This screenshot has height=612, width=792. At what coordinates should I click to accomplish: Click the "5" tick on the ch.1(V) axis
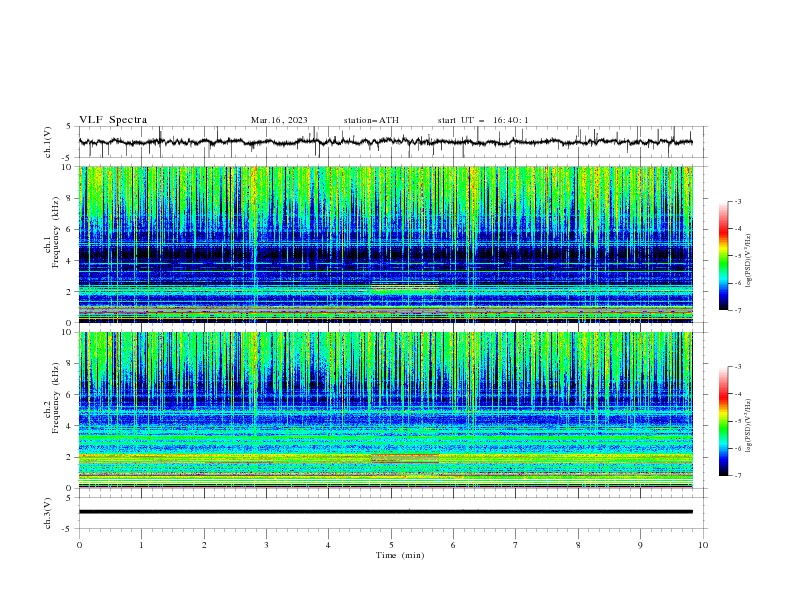[x=70, y=126]
